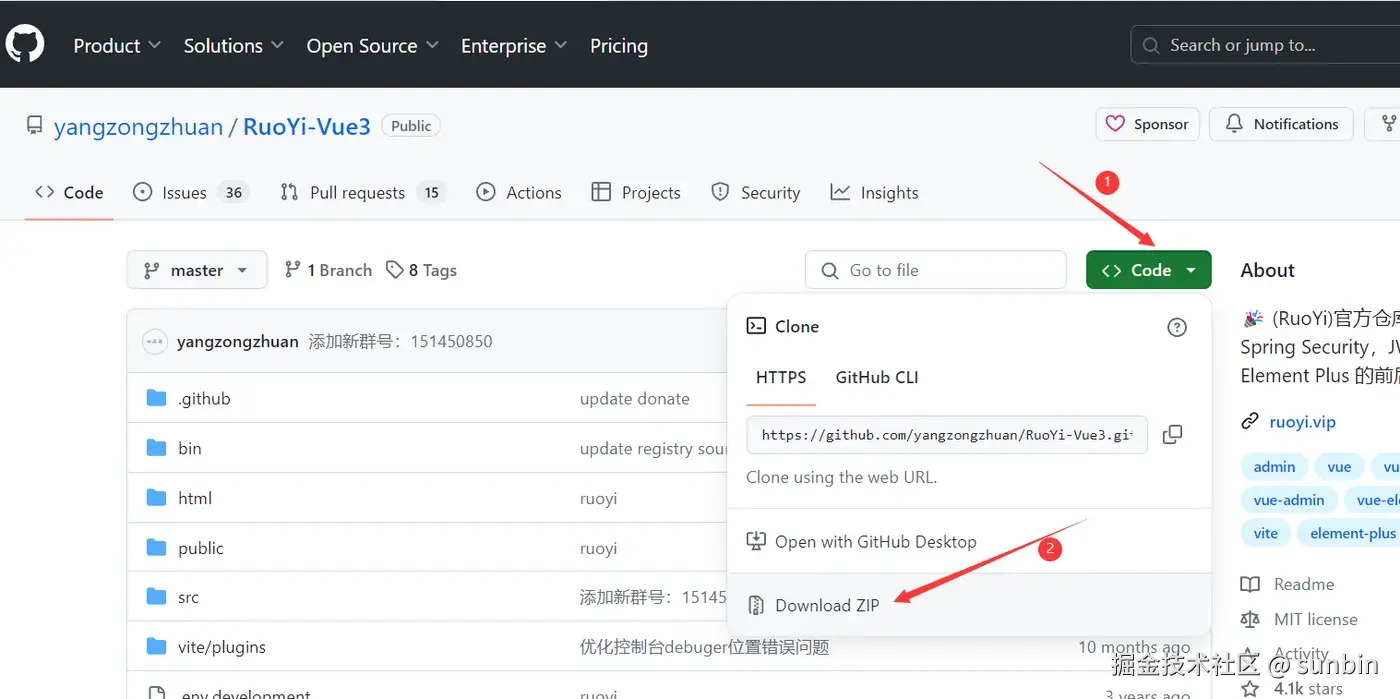Viewport: 1400px width, 699px height.
Task: Click the repository book icon beside yangzongzhuan
Action: click(35, 126)
